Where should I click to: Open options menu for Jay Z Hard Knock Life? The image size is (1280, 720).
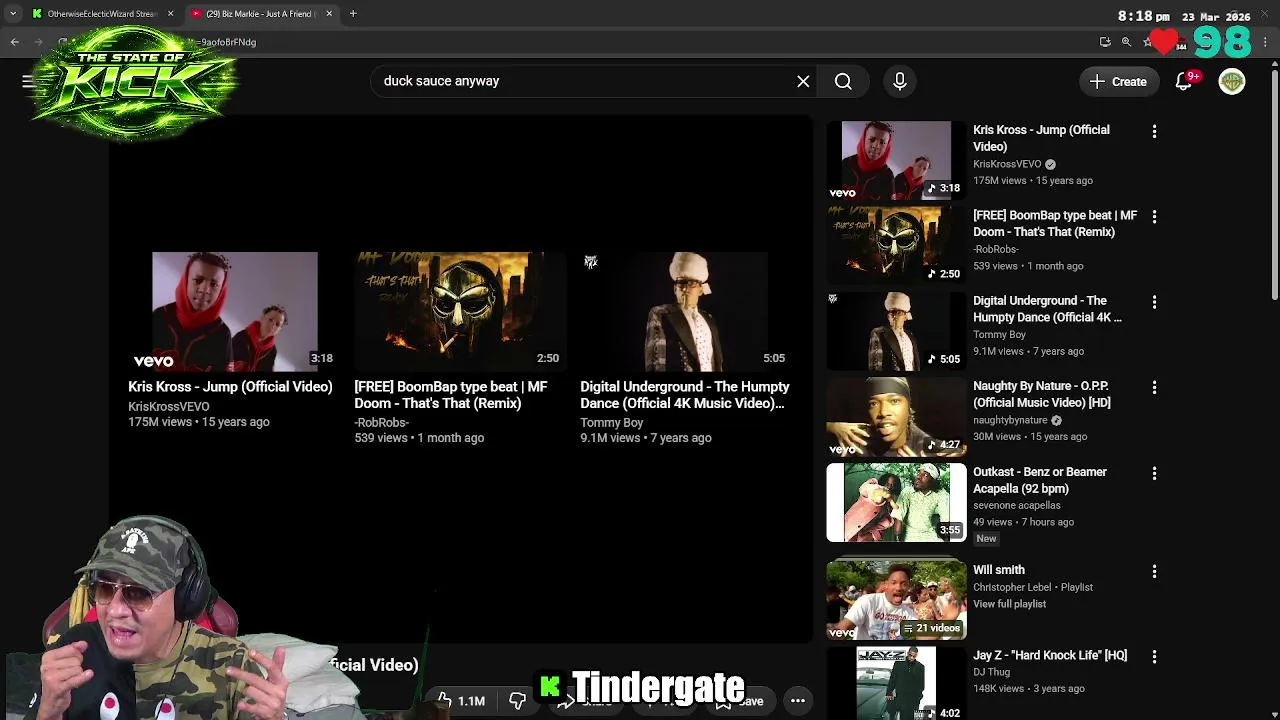tap(1154, 657)
